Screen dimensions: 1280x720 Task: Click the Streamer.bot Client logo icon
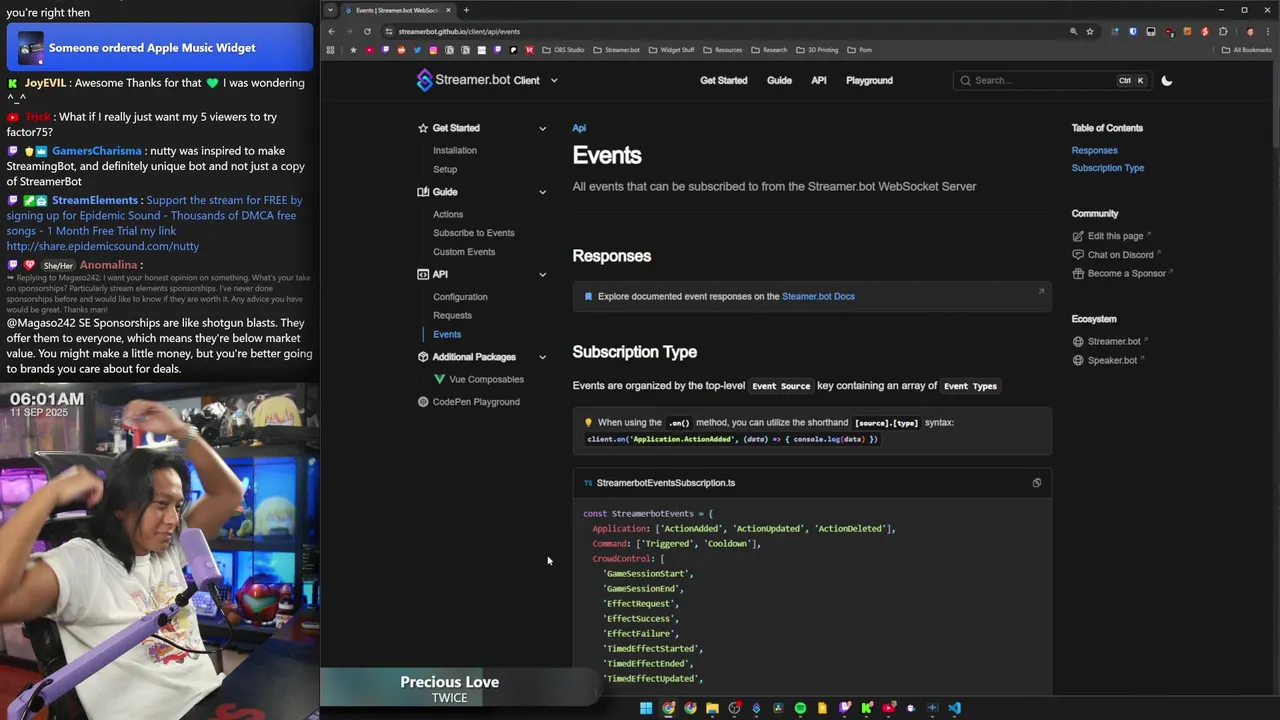pos(425,80)
